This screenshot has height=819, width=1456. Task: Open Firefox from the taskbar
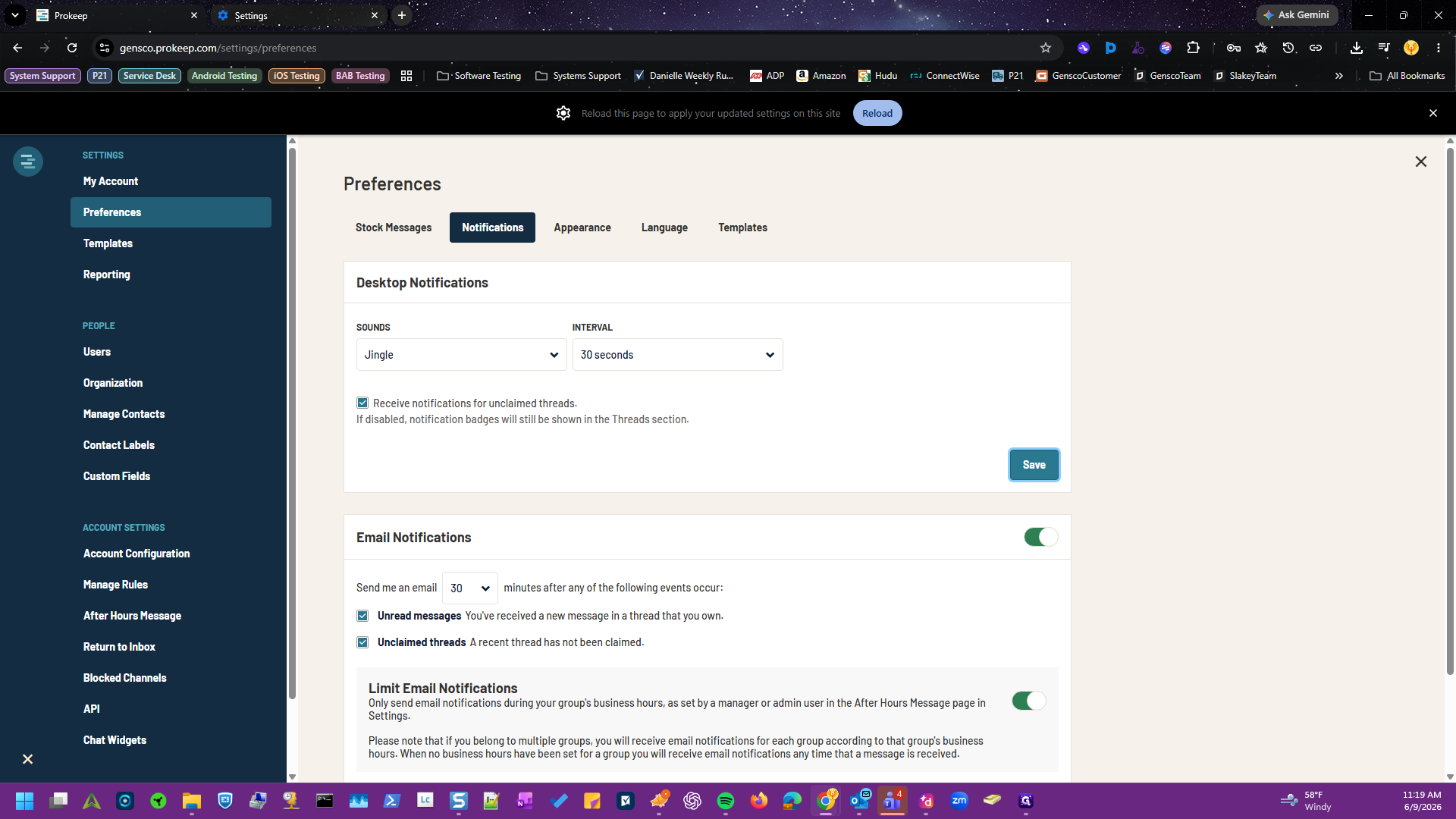click(x=759, y=801)
